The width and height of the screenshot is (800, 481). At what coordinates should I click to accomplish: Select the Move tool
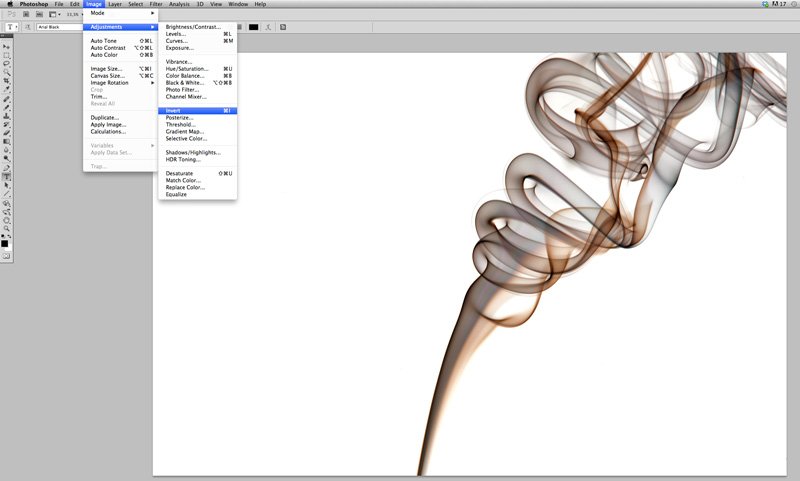[6, 46]
